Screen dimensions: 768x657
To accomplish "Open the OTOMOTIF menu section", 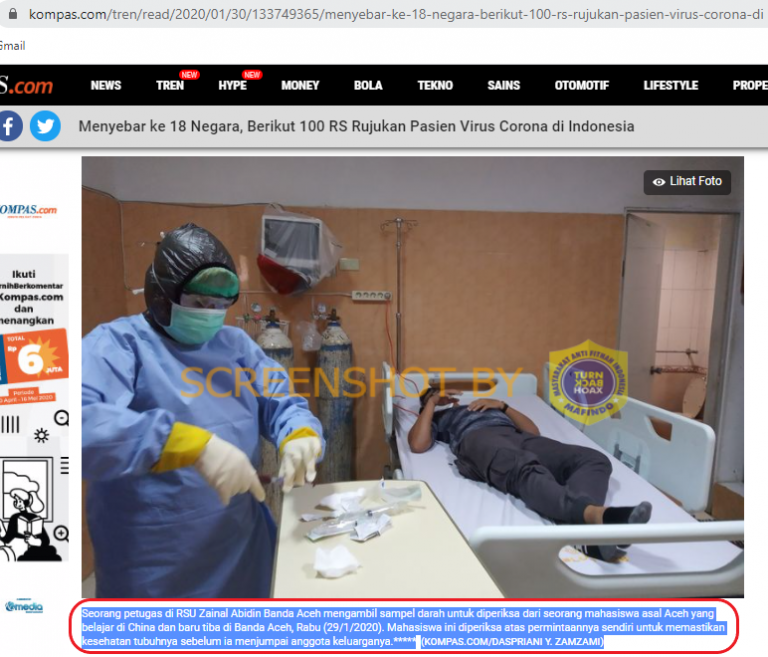I will [581, 85].
